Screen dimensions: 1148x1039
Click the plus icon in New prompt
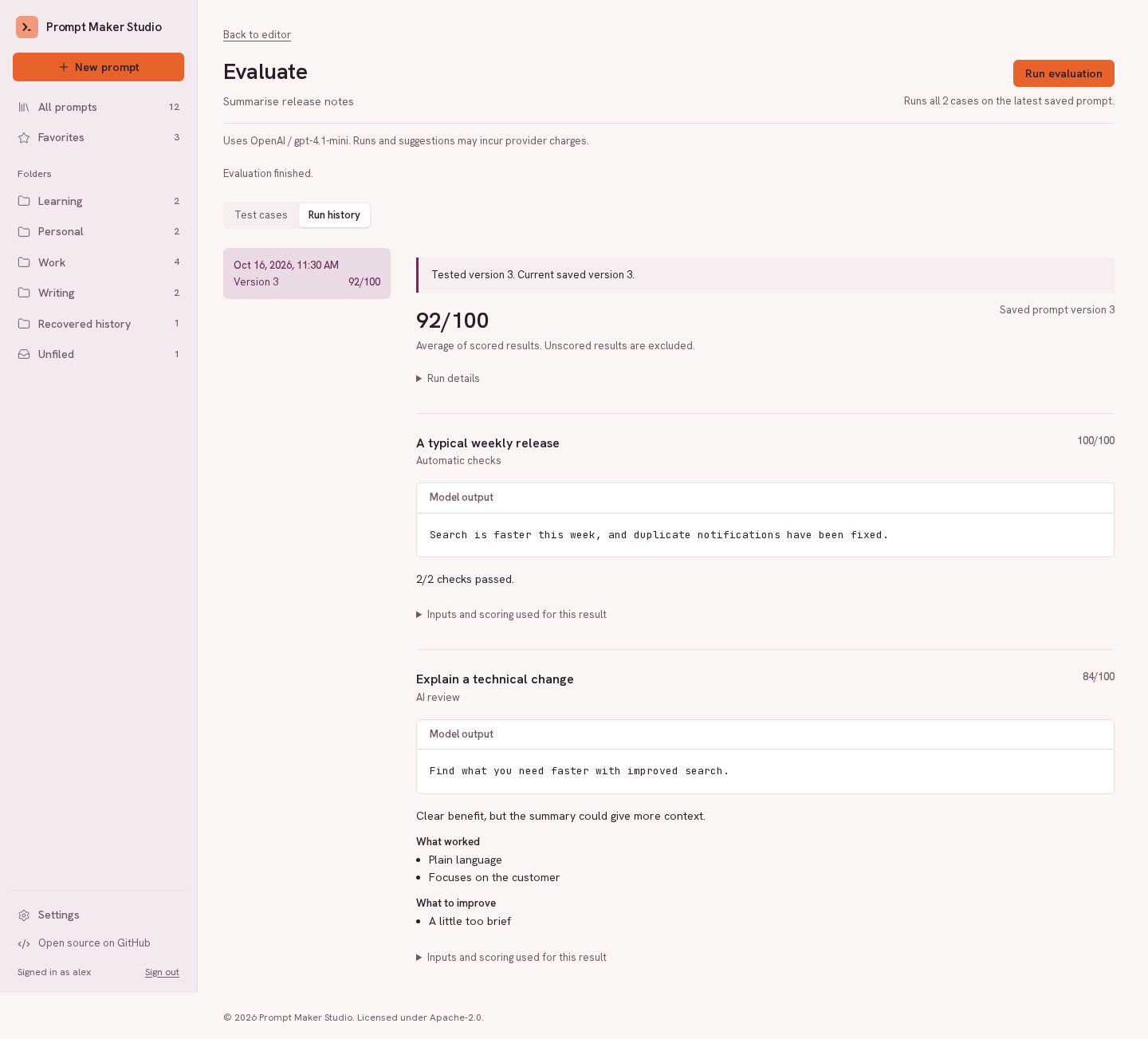coord(64,67)
